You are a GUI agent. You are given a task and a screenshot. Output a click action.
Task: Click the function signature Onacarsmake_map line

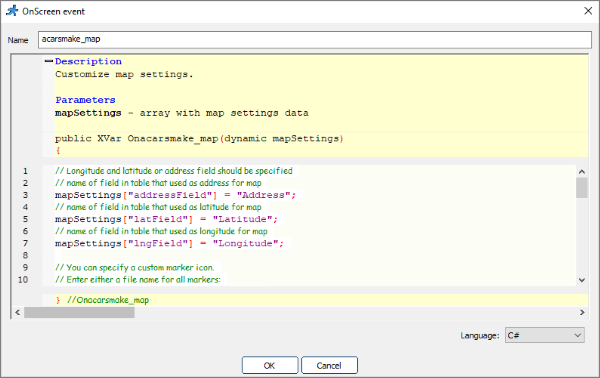(x=199, y=138)
